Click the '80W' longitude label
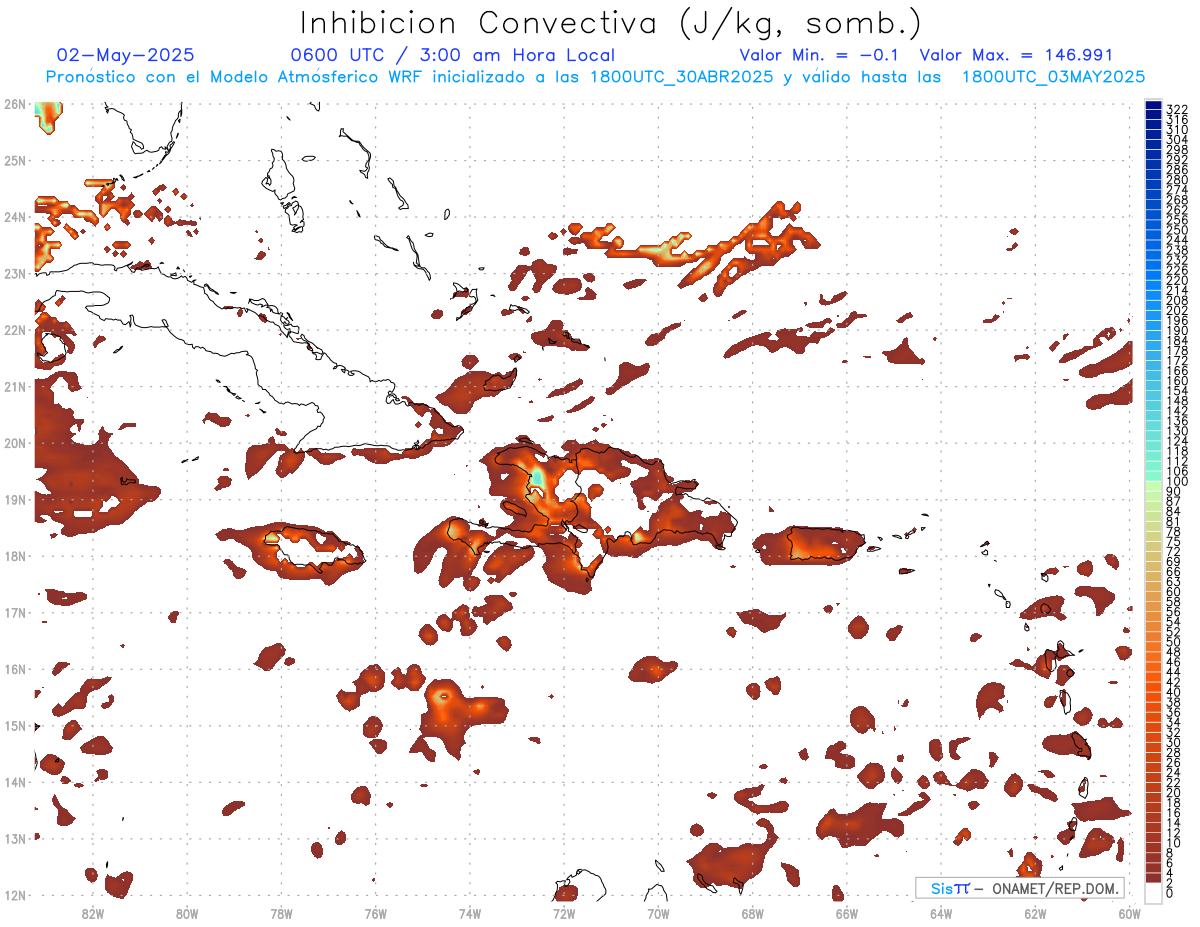 pyautogui.click(x=187, y=912)
